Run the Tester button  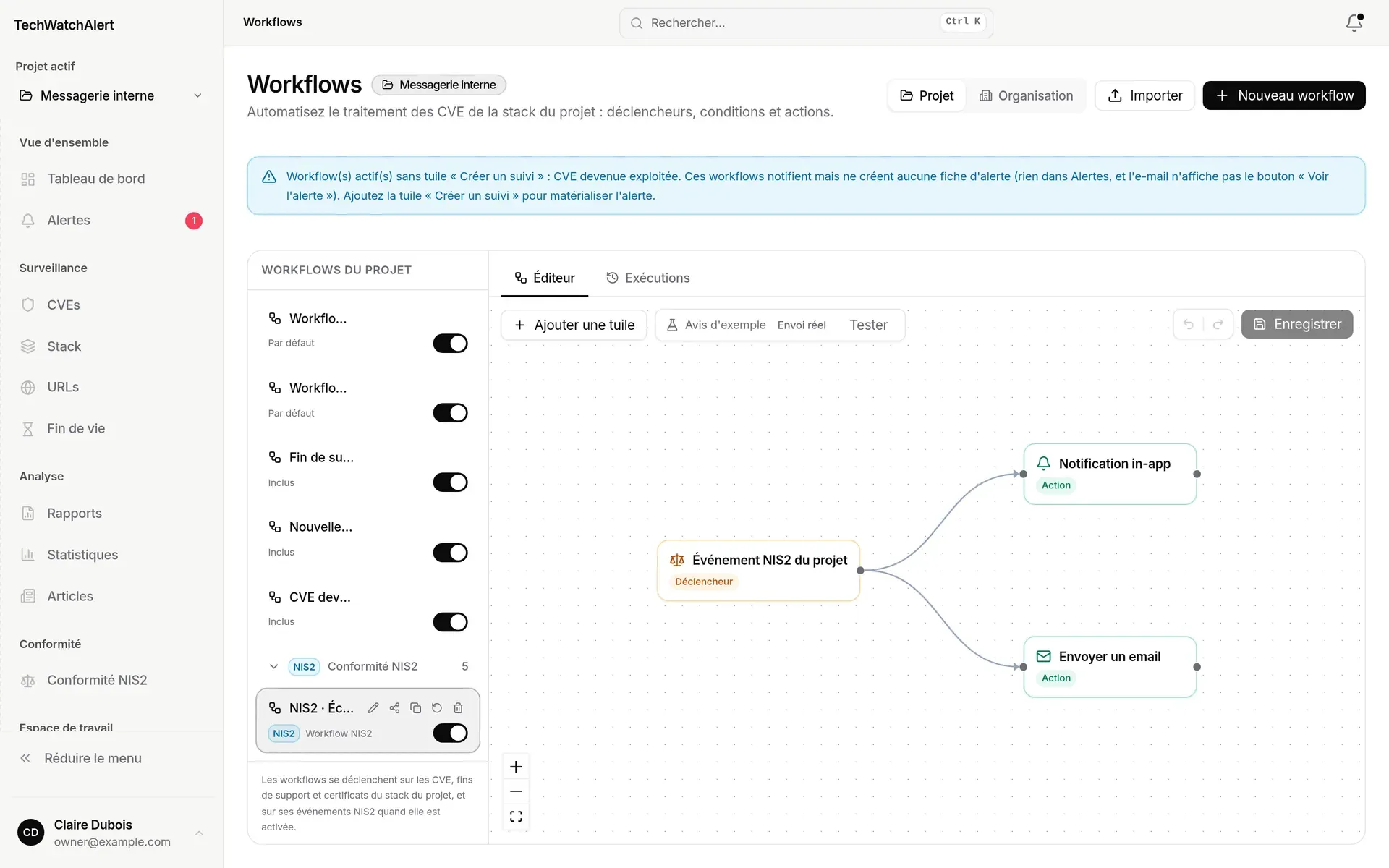tap(868, 325)
